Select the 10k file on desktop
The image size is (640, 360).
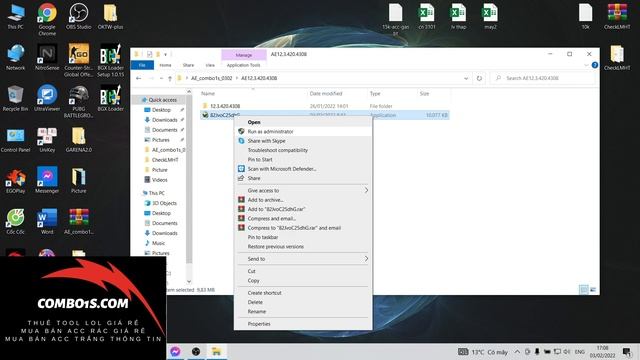click(x=585, y=16)
